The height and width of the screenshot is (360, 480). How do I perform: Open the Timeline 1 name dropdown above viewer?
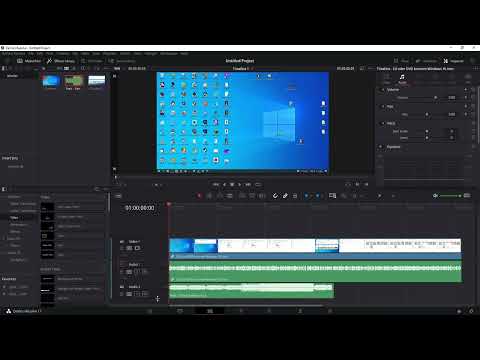pos(243,69)
